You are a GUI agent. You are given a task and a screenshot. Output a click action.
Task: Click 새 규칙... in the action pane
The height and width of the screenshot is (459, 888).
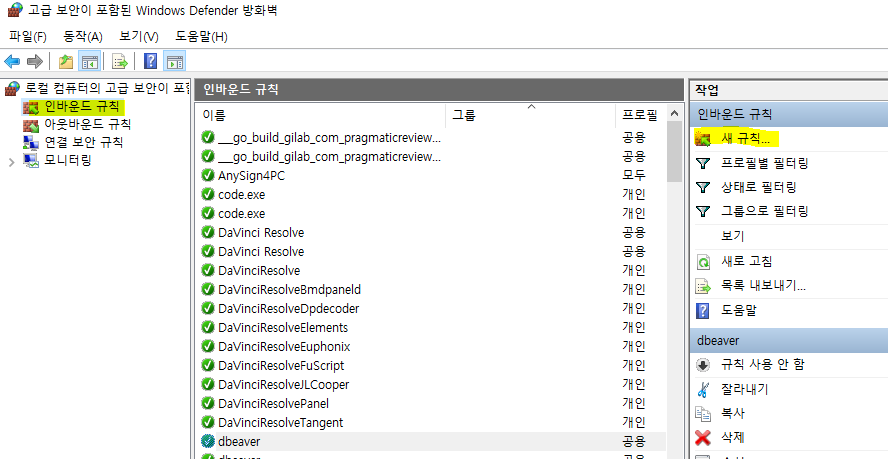(x=745, y=138)
